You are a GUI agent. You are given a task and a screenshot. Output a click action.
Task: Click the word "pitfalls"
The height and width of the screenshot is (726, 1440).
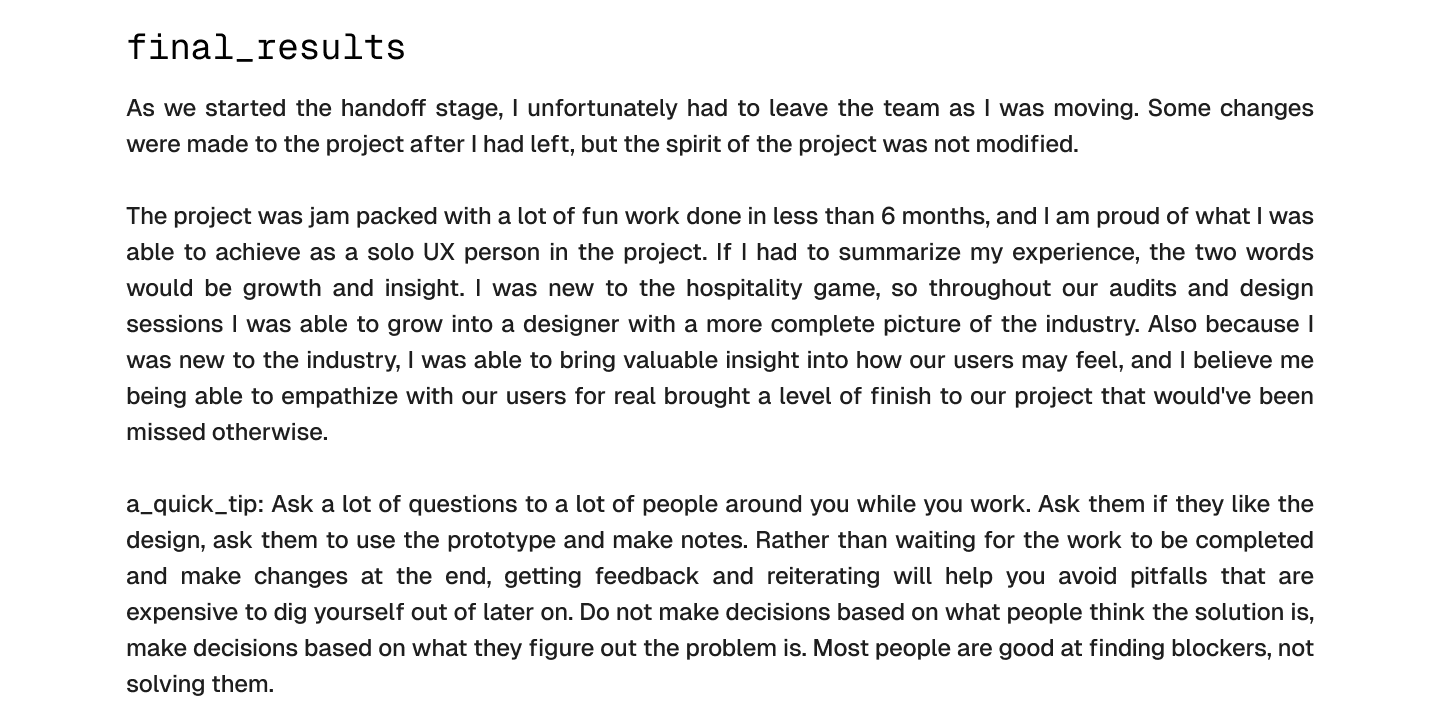click(1170, 576)
